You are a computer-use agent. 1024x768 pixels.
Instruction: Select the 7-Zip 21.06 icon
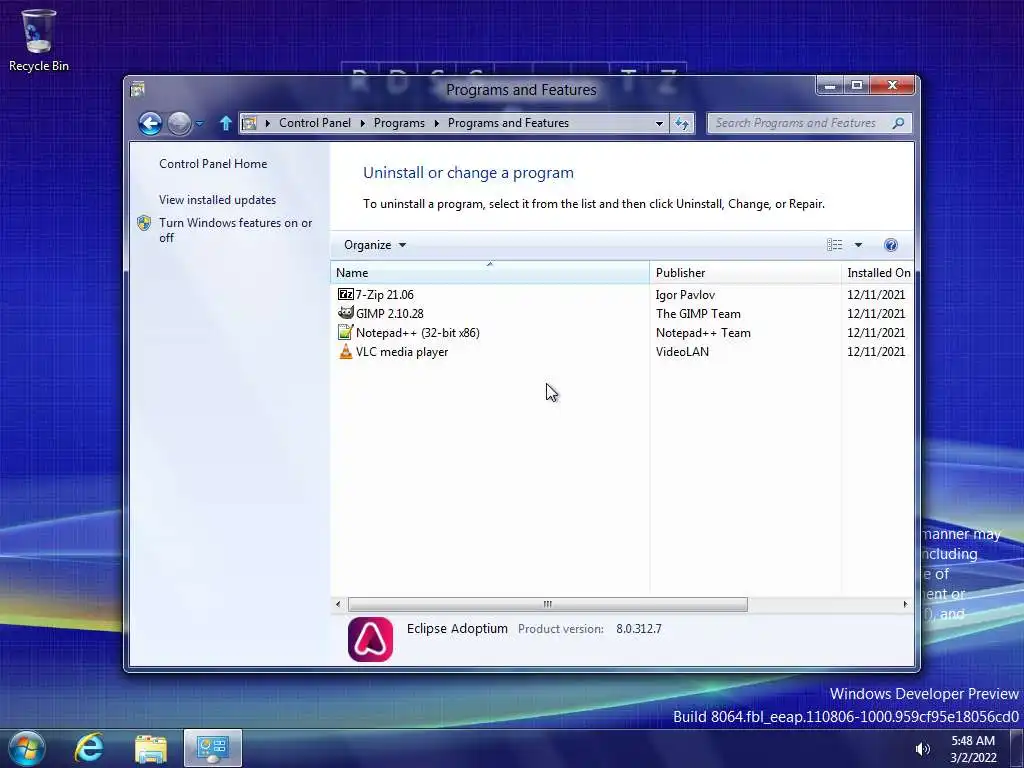pyautogui.click(x=345, y=295)
